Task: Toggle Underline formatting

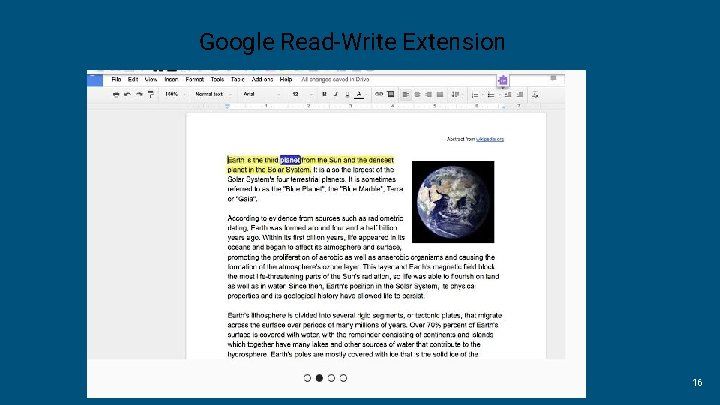Action: 347,95
